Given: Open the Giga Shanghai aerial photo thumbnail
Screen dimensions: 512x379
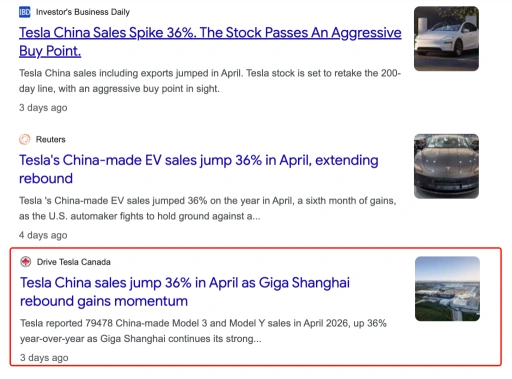Looking at the screenshot, I should [447, 289].
